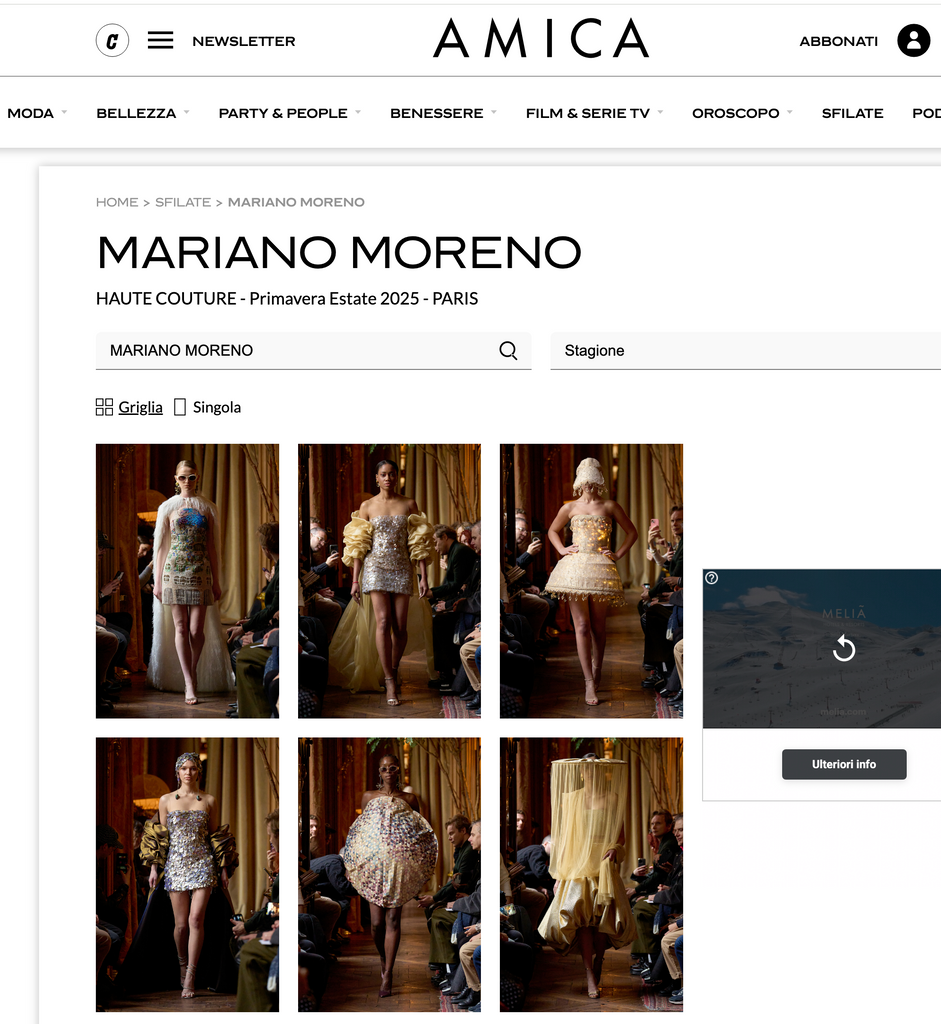Click the Singola single view icon
This screenshot has height=1024, width=941.
[180, 408]
